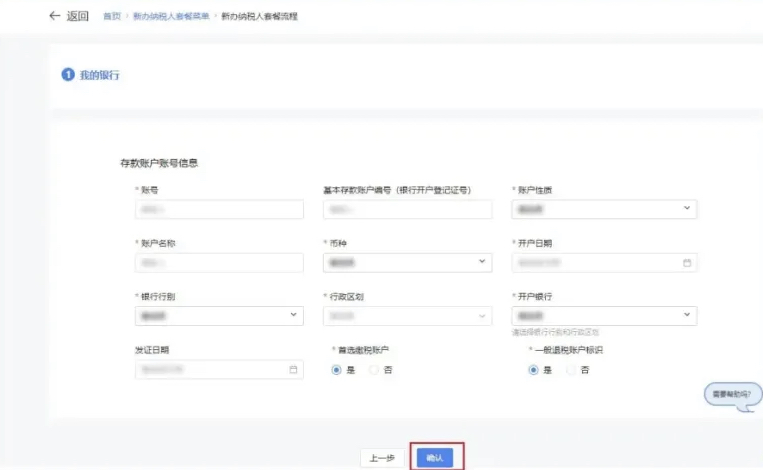Focus the 账户名称 text field
This screenshot has height=471, width=763.
pyautogui.click(x=218, y=263)
